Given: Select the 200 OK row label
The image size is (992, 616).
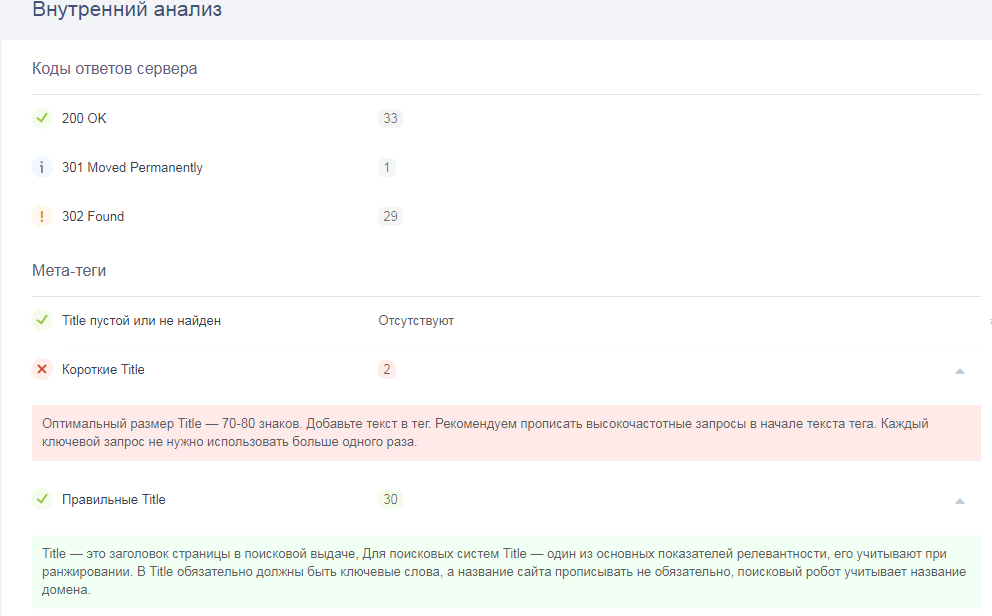Looking at the screenshot, I should pyautogui.click(x=84, y=118).
